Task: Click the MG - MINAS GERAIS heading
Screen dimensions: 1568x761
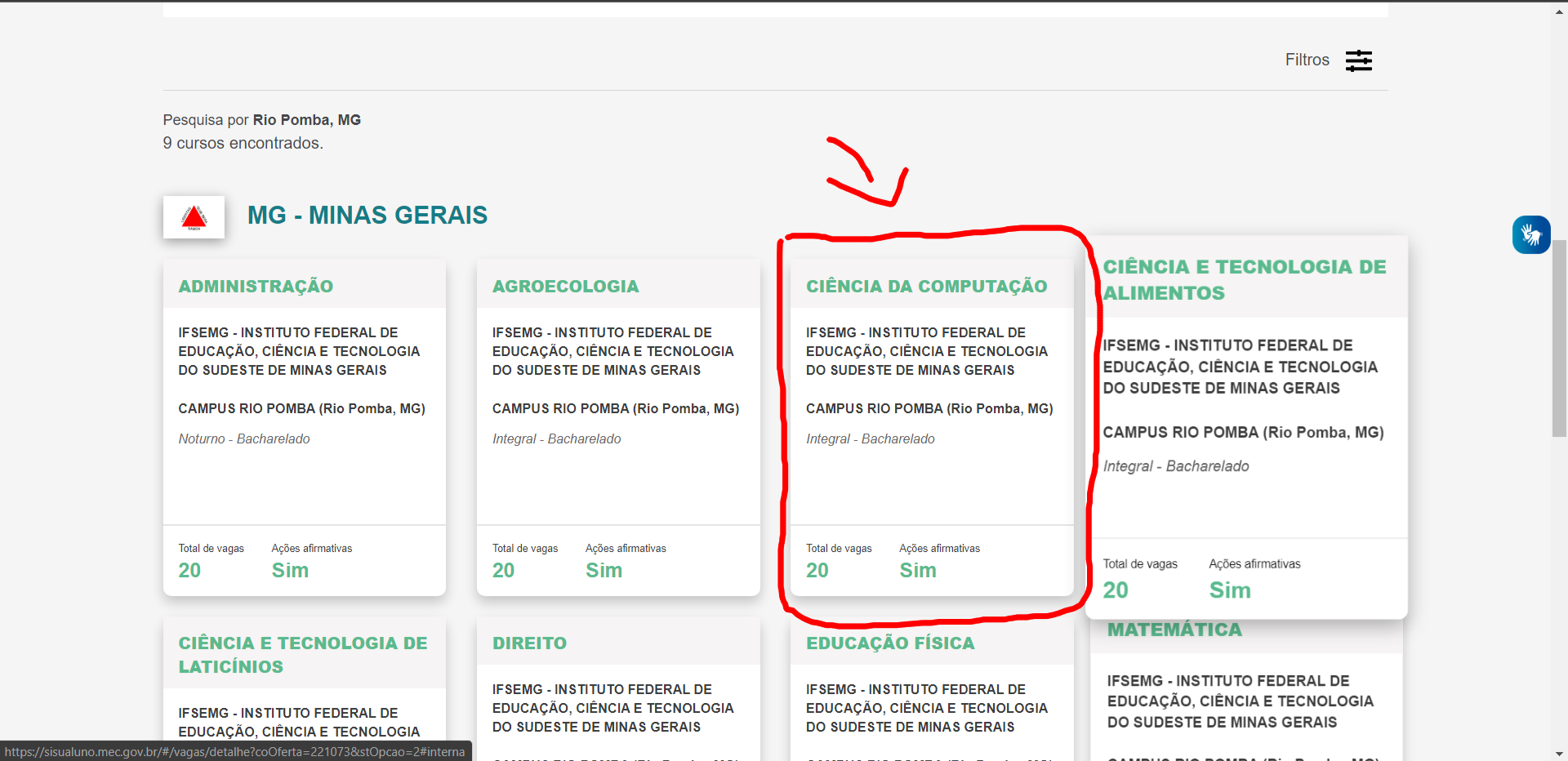Action: 367,216
